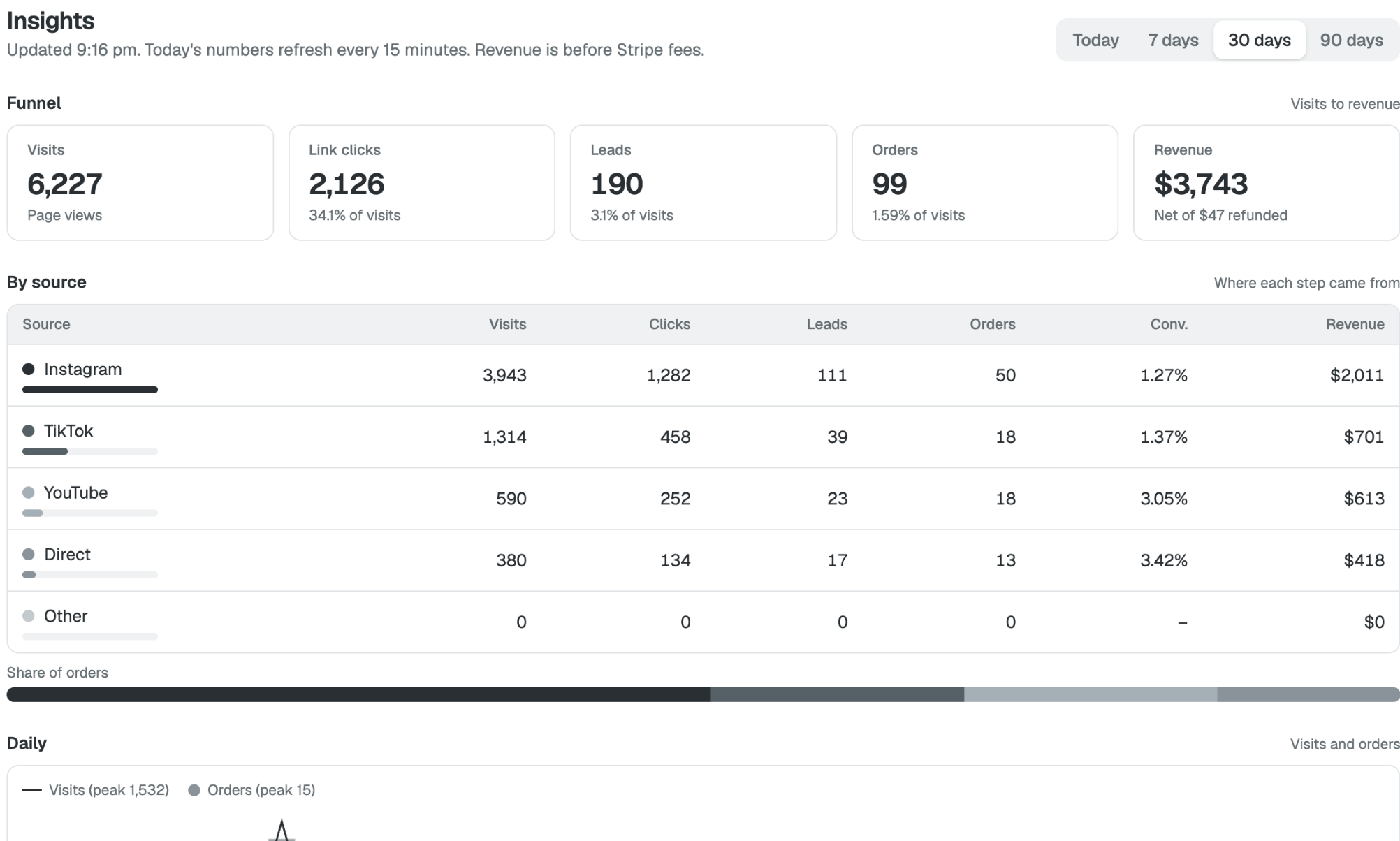Open the Leads funnel card
The width and height of the screenshot is (1400, 841).
coord(703,183)
